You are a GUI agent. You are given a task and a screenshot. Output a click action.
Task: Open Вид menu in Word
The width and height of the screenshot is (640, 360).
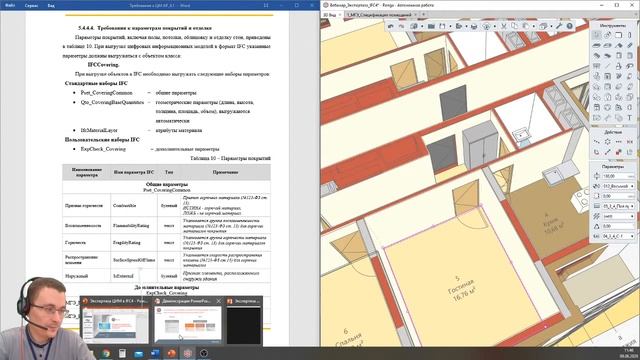51,6
